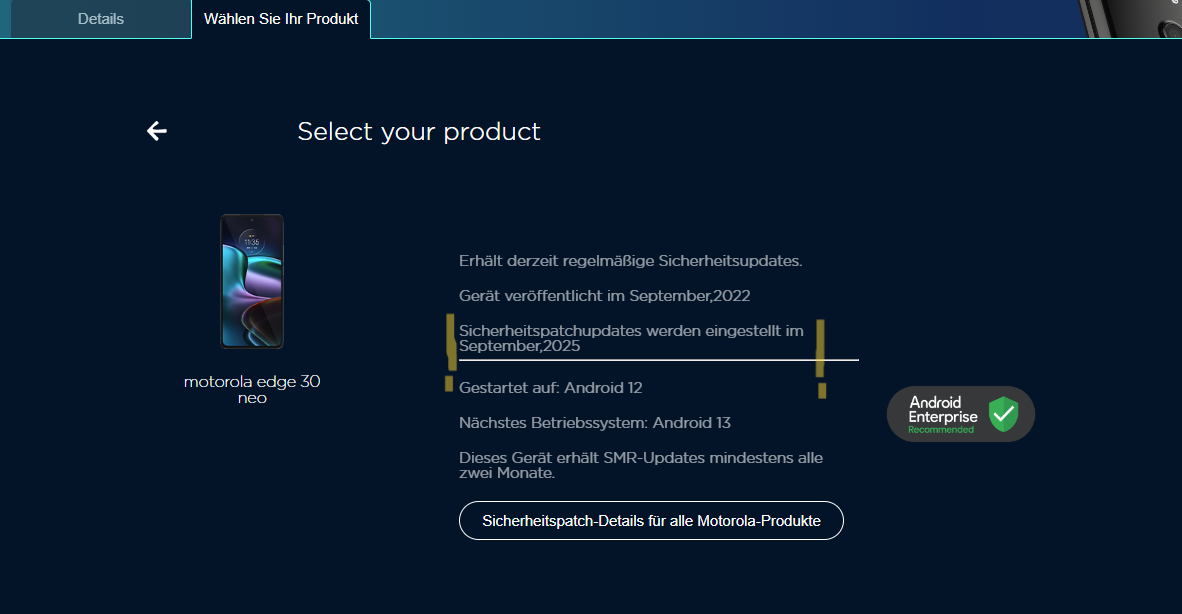Click the Nächstes Betriebssystem: Android 13 line

point(595,423)
